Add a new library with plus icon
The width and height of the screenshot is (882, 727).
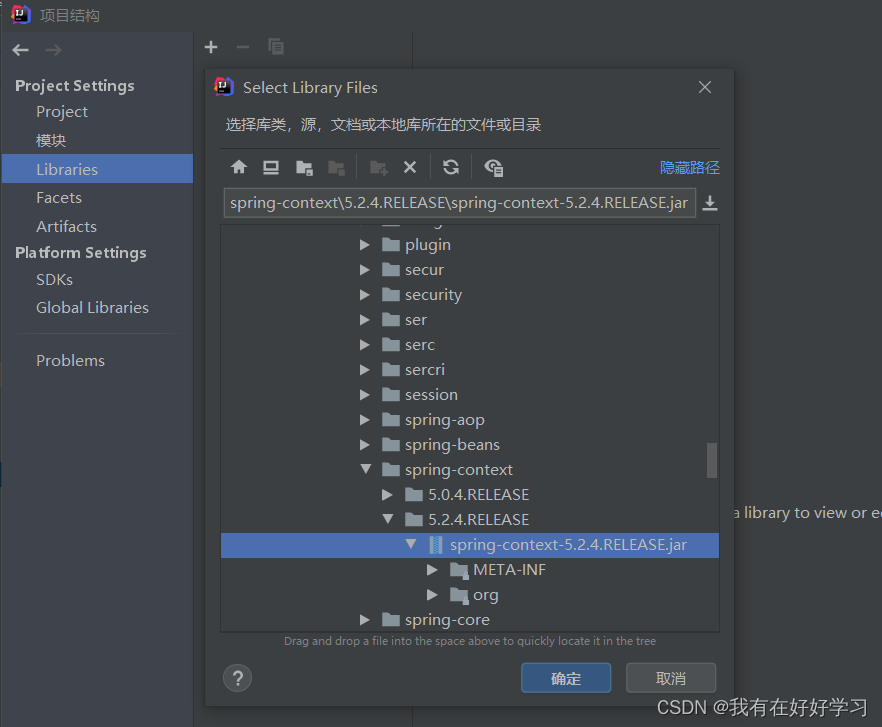click(211, 47)
